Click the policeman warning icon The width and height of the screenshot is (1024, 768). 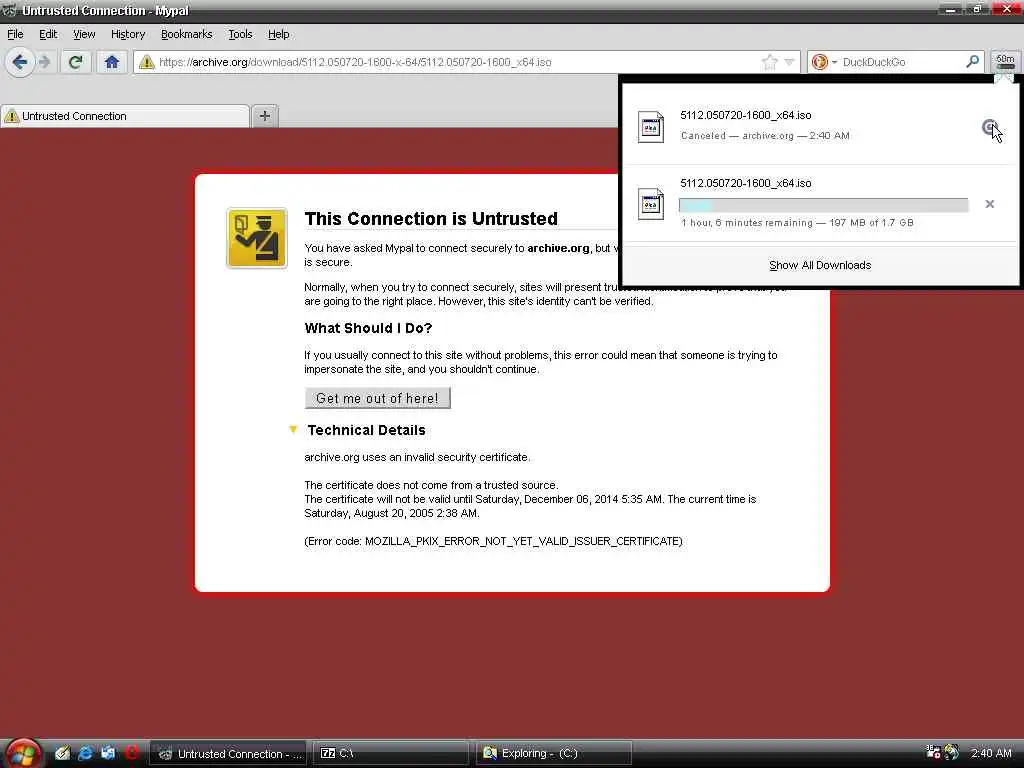coord(257,238)
